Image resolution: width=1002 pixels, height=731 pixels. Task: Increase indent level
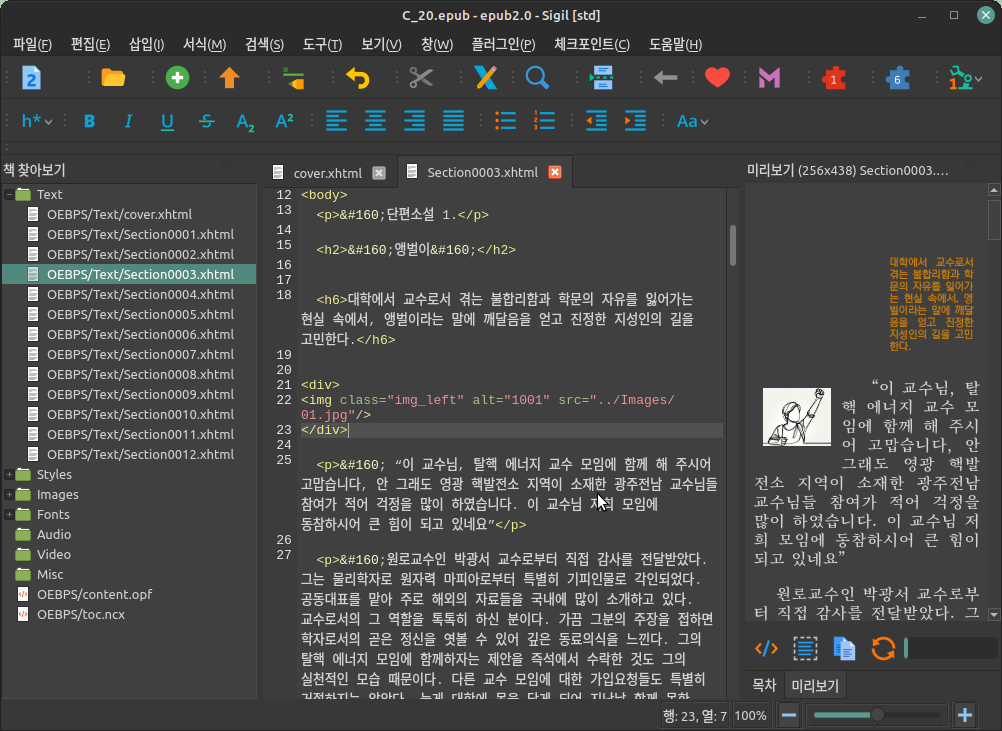[x=635, y=121]
